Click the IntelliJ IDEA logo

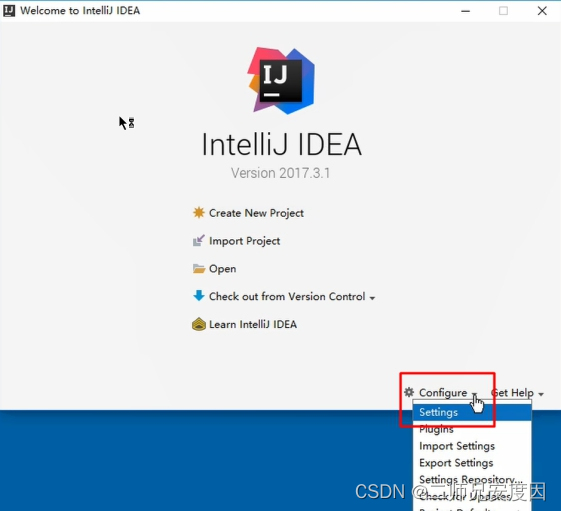(281, 81)
